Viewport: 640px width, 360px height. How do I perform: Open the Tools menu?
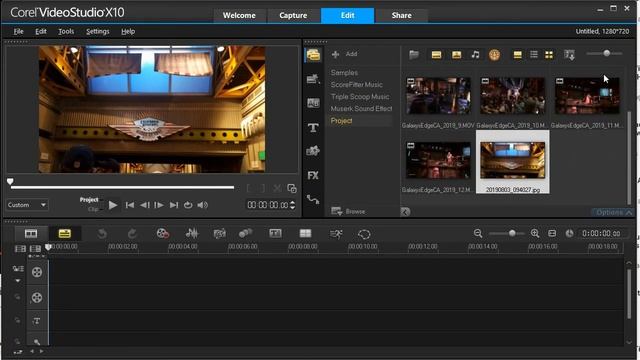[x=66, y=31]
